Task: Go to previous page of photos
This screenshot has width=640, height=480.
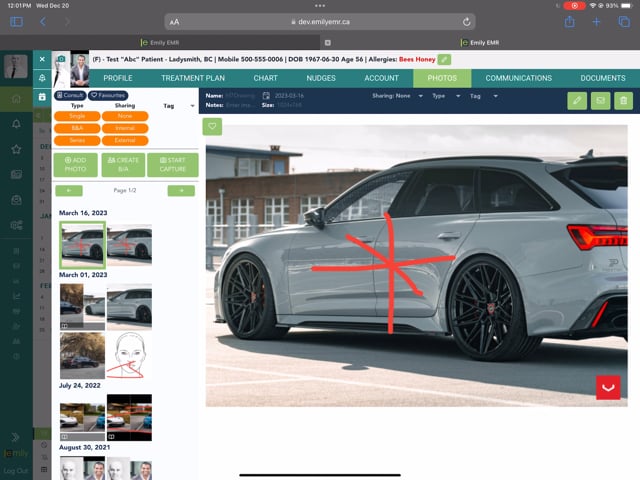Action: (69, 191)
